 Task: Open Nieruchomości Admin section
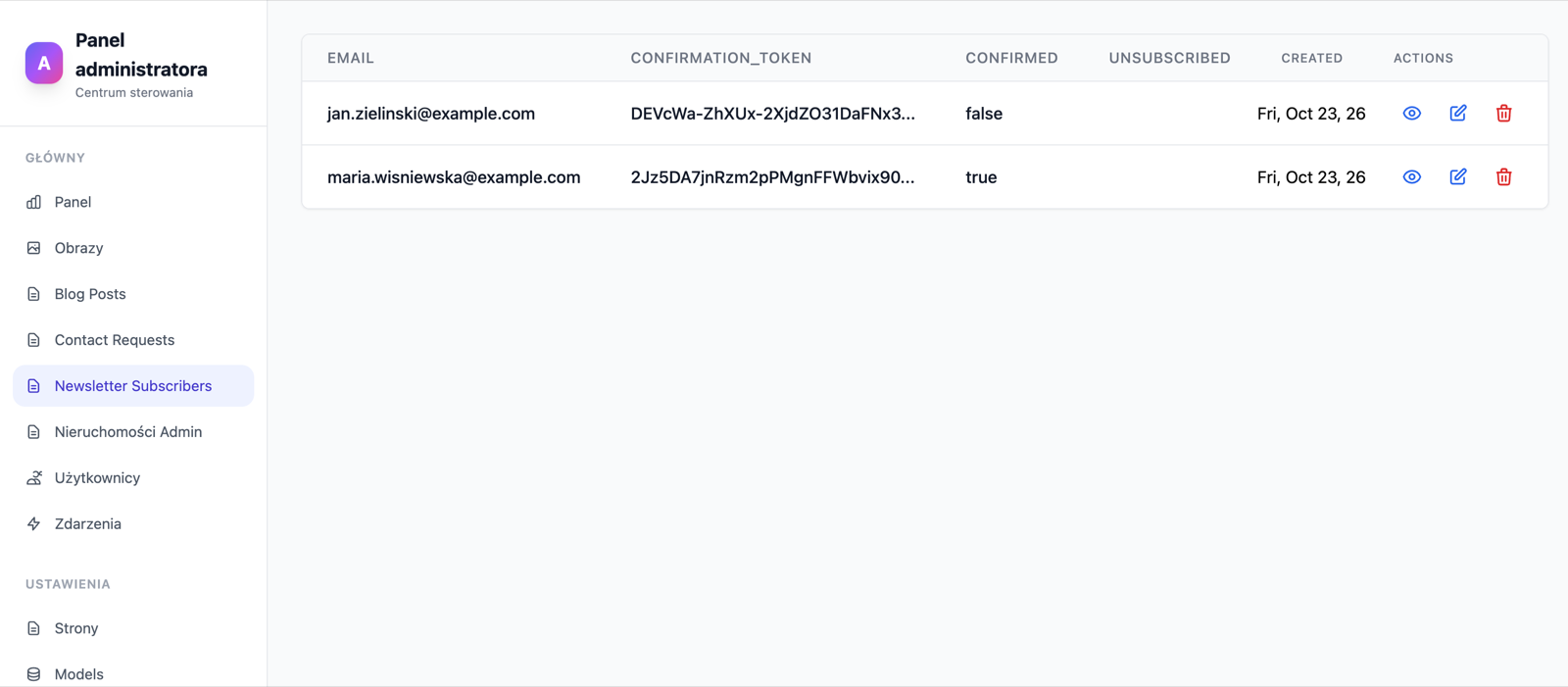click(x=133, y=432)
